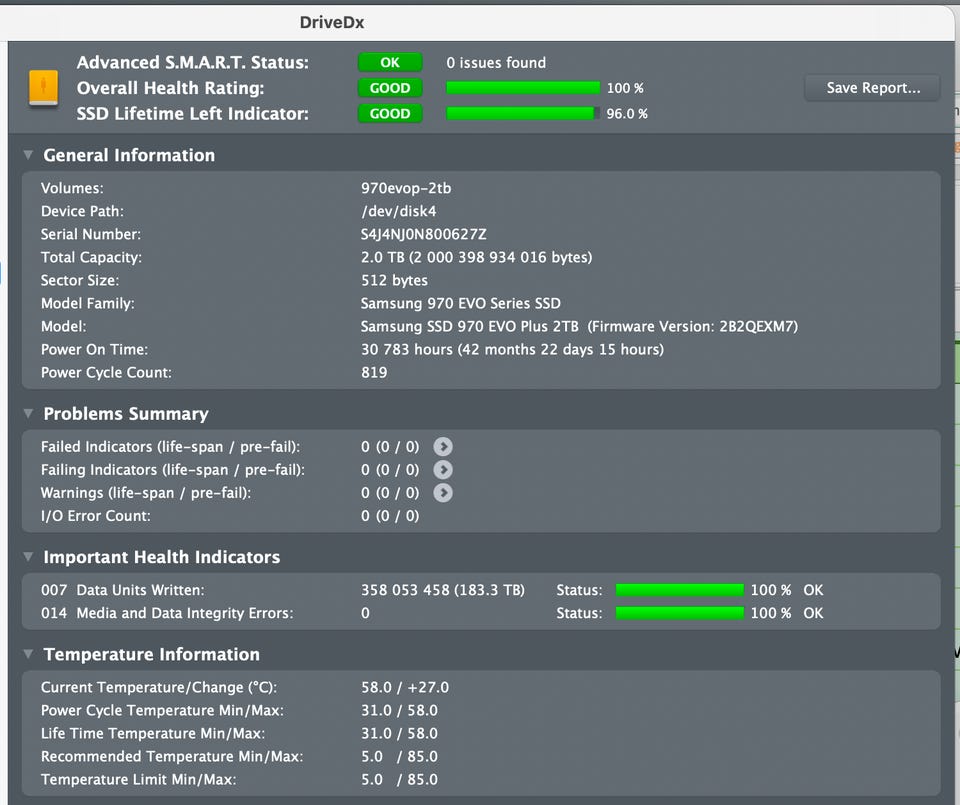Click the current temperature value 58.0 / +27.0

click(405, 687)
